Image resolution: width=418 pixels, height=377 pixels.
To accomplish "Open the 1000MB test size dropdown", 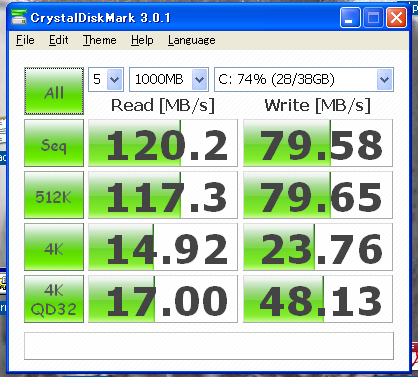I will pos(169,79).
